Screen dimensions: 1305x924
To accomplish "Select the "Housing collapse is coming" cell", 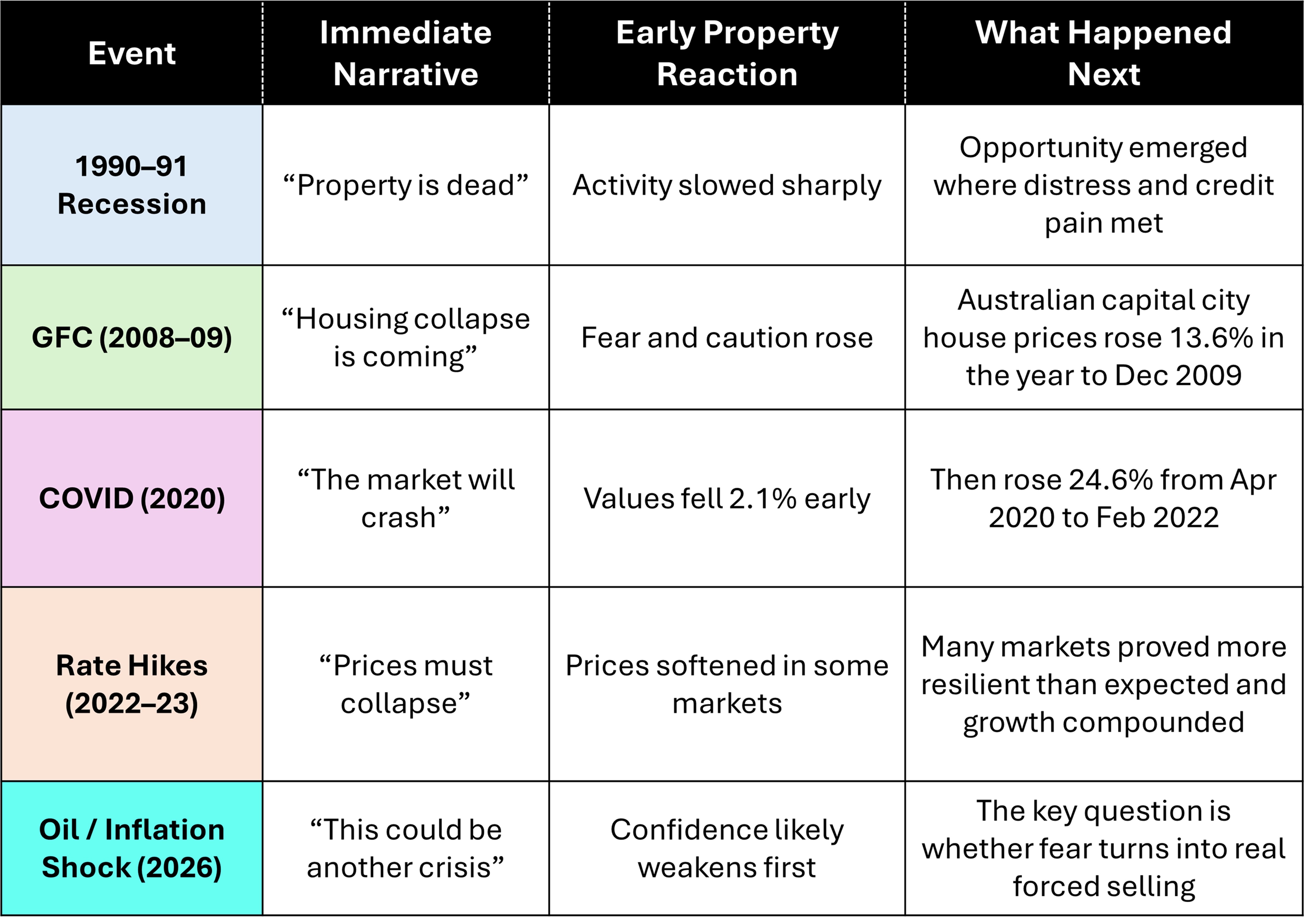I will (405, 337).
